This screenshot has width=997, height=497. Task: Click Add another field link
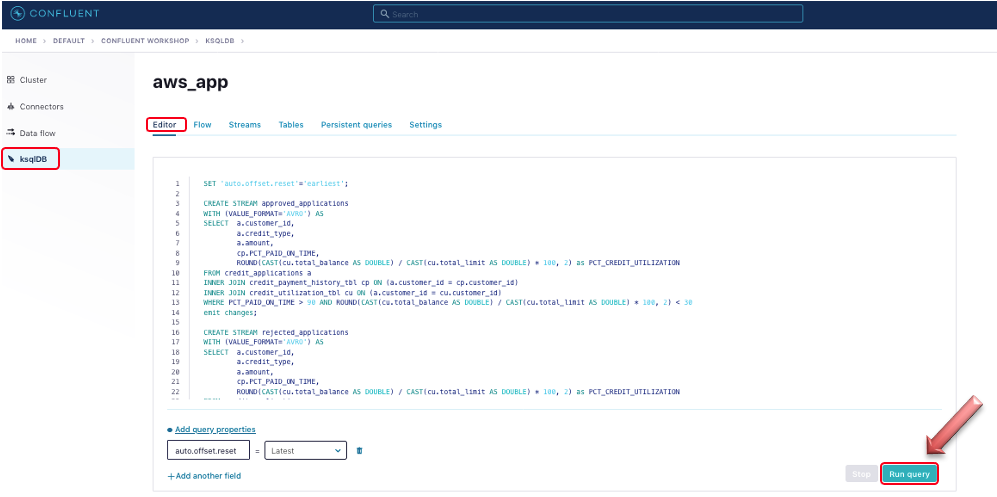pos(204,475)
